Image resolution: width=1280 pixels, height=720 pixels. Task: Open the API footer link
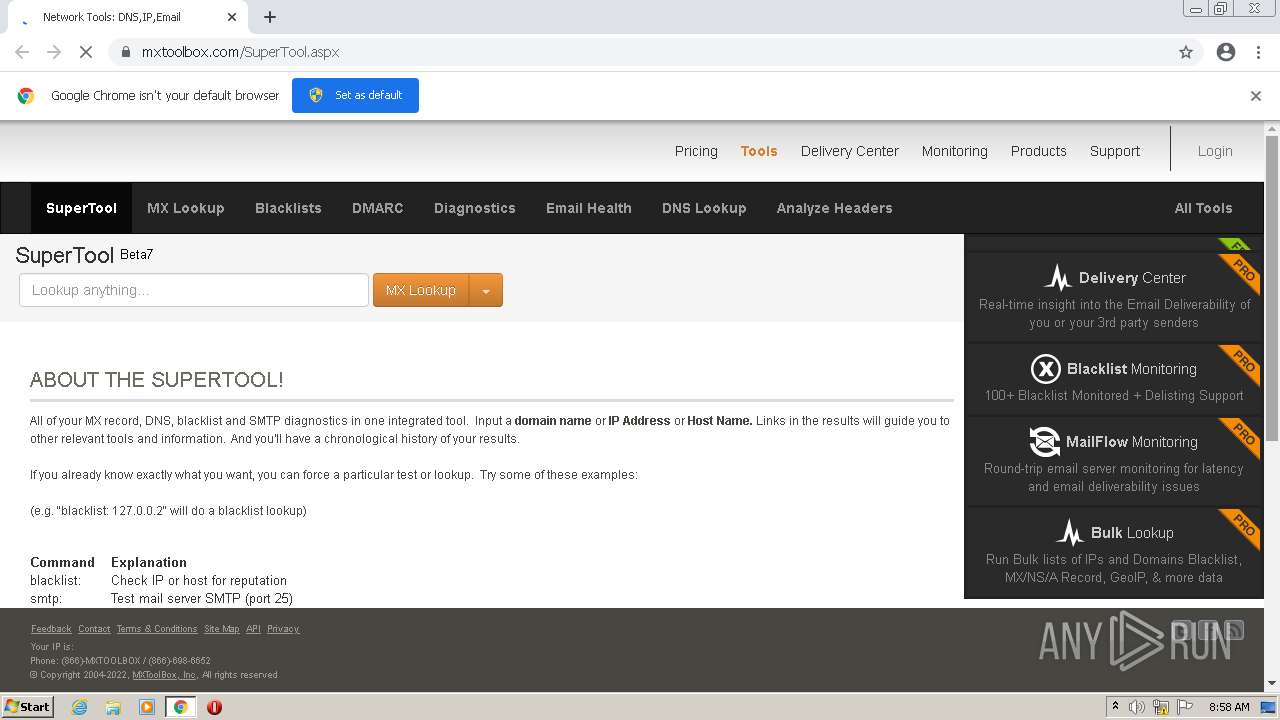click(253, 629)
